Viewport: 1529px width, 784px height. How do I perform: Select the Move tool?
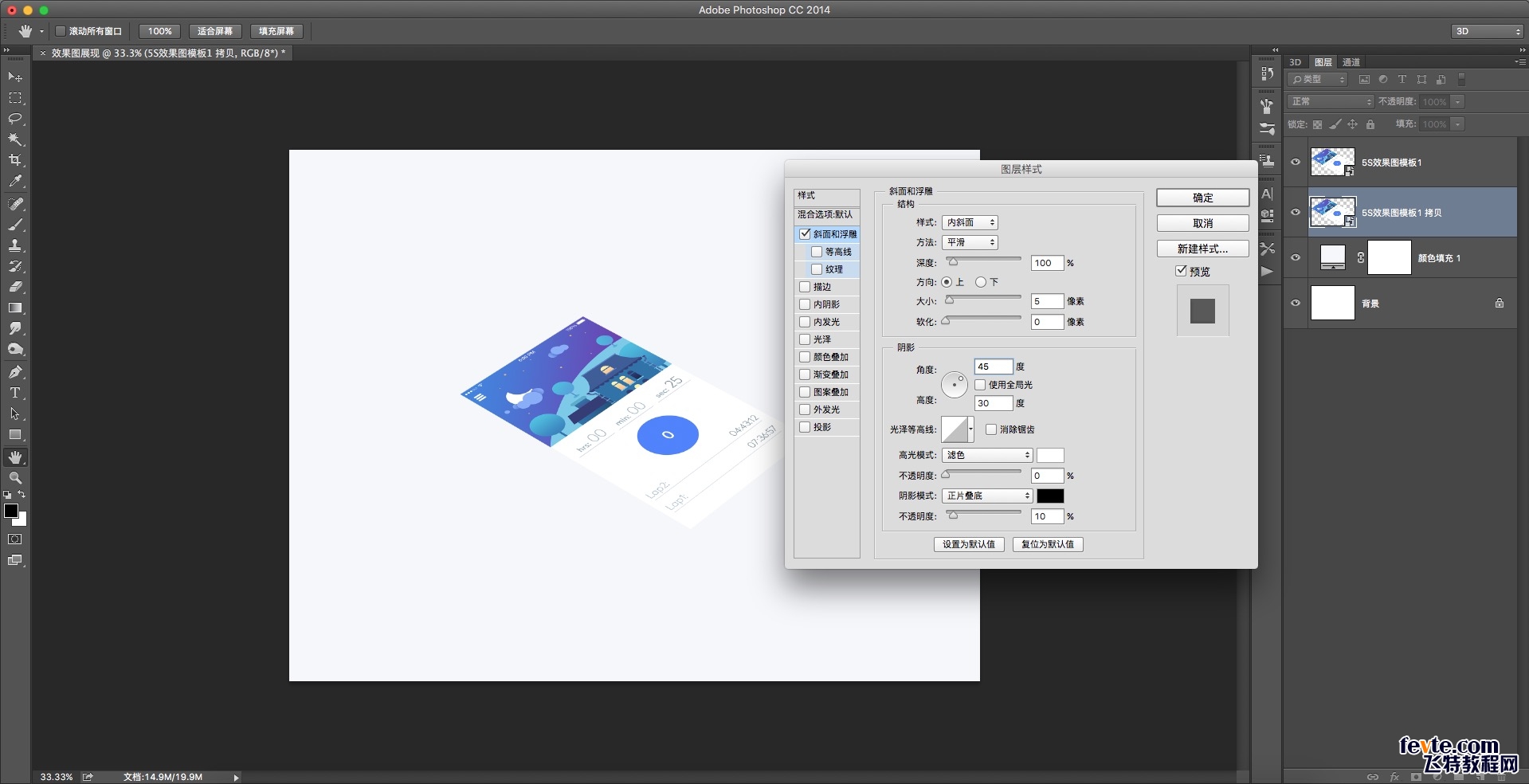click(15, 77)
